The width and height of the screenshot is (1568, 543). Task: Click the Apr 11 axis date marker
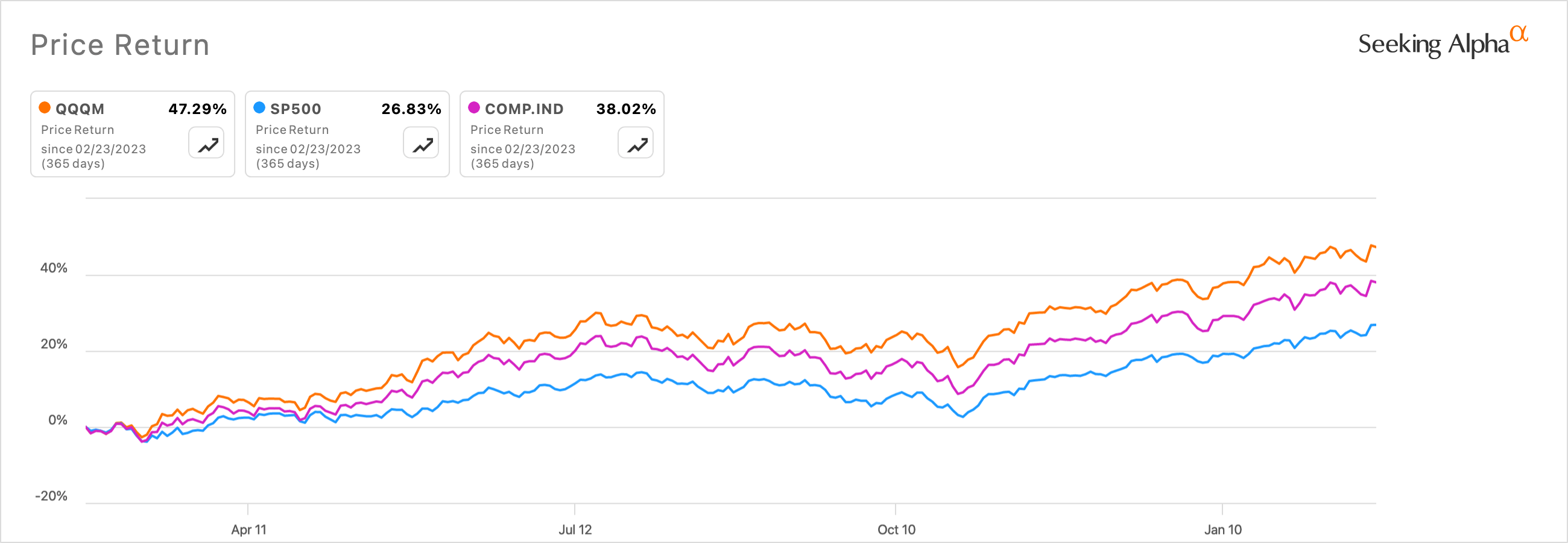248,530
